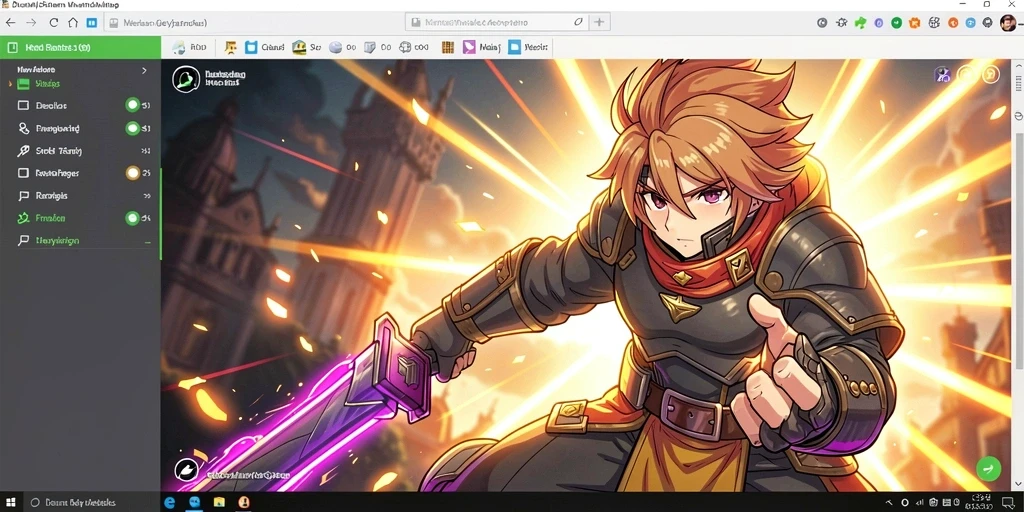
Task: Click the gray circular extension icon
Action: click(x=822, y=22)
